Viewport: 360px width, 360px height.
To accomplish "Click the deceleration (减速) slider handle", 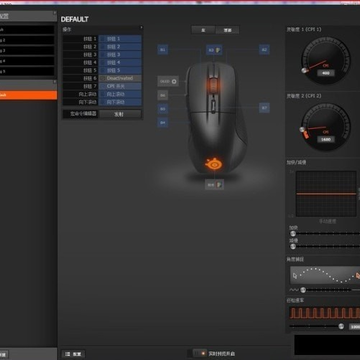I will (293, 246).
